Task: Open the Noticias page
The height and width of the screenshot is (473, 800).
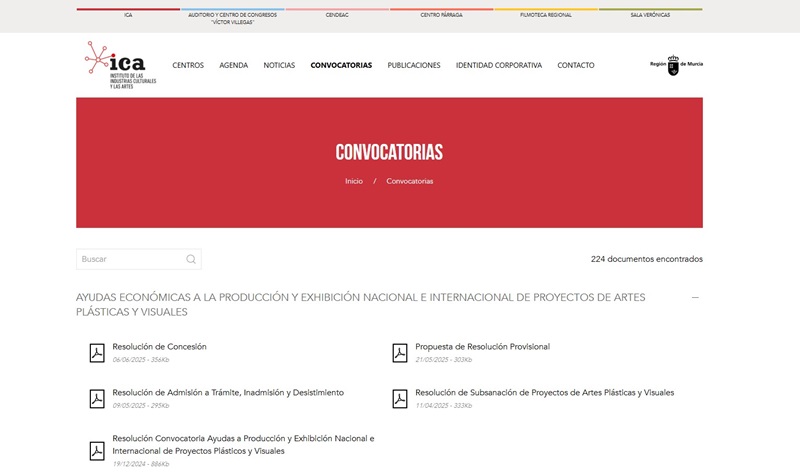Action: click(x=279, y=66)
